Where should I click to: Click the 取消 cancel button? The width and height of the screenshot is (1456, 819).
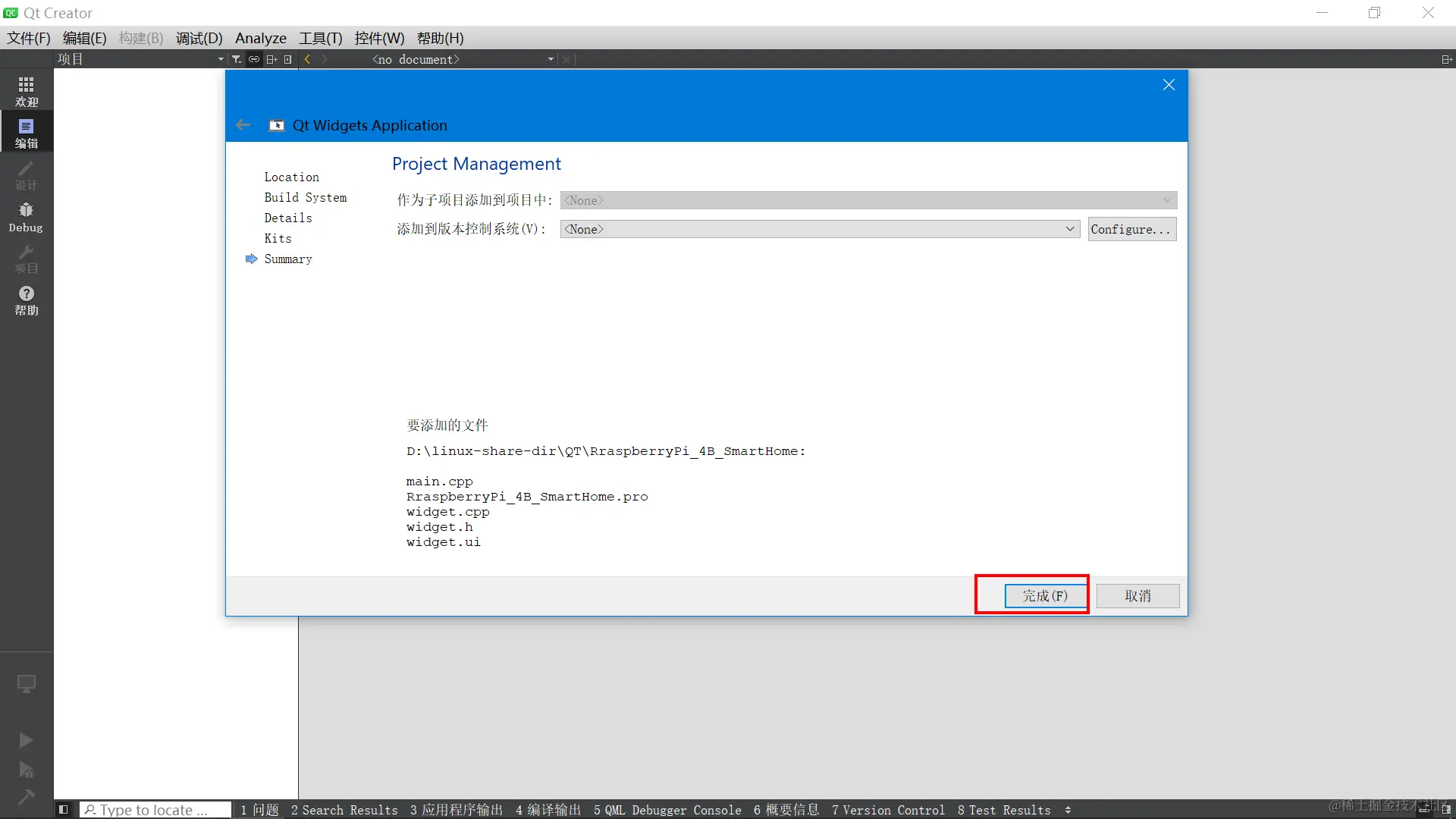click(1137, 596)
